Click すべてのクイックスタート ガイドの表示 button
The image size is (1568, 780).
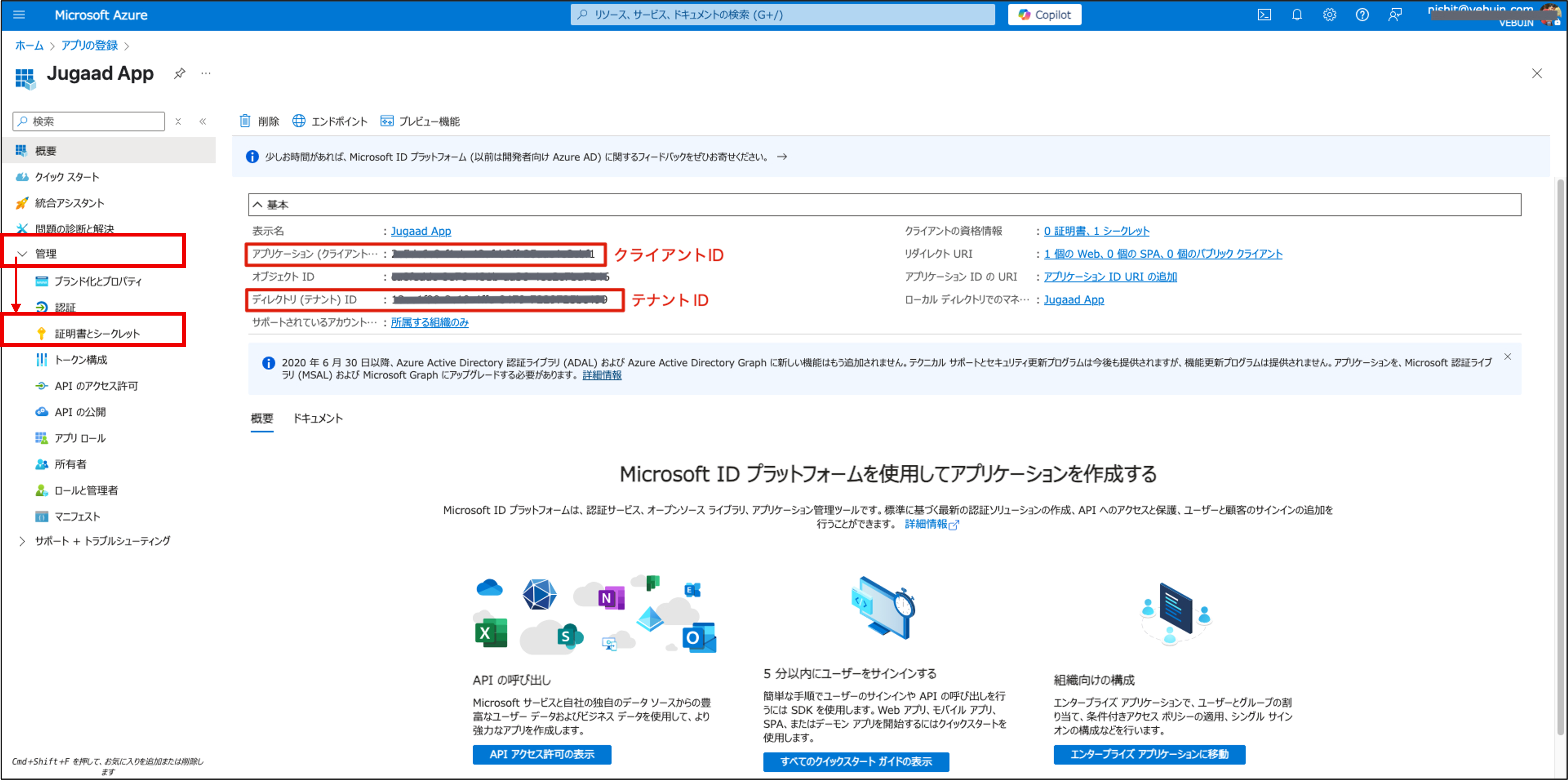coord(856,761)
